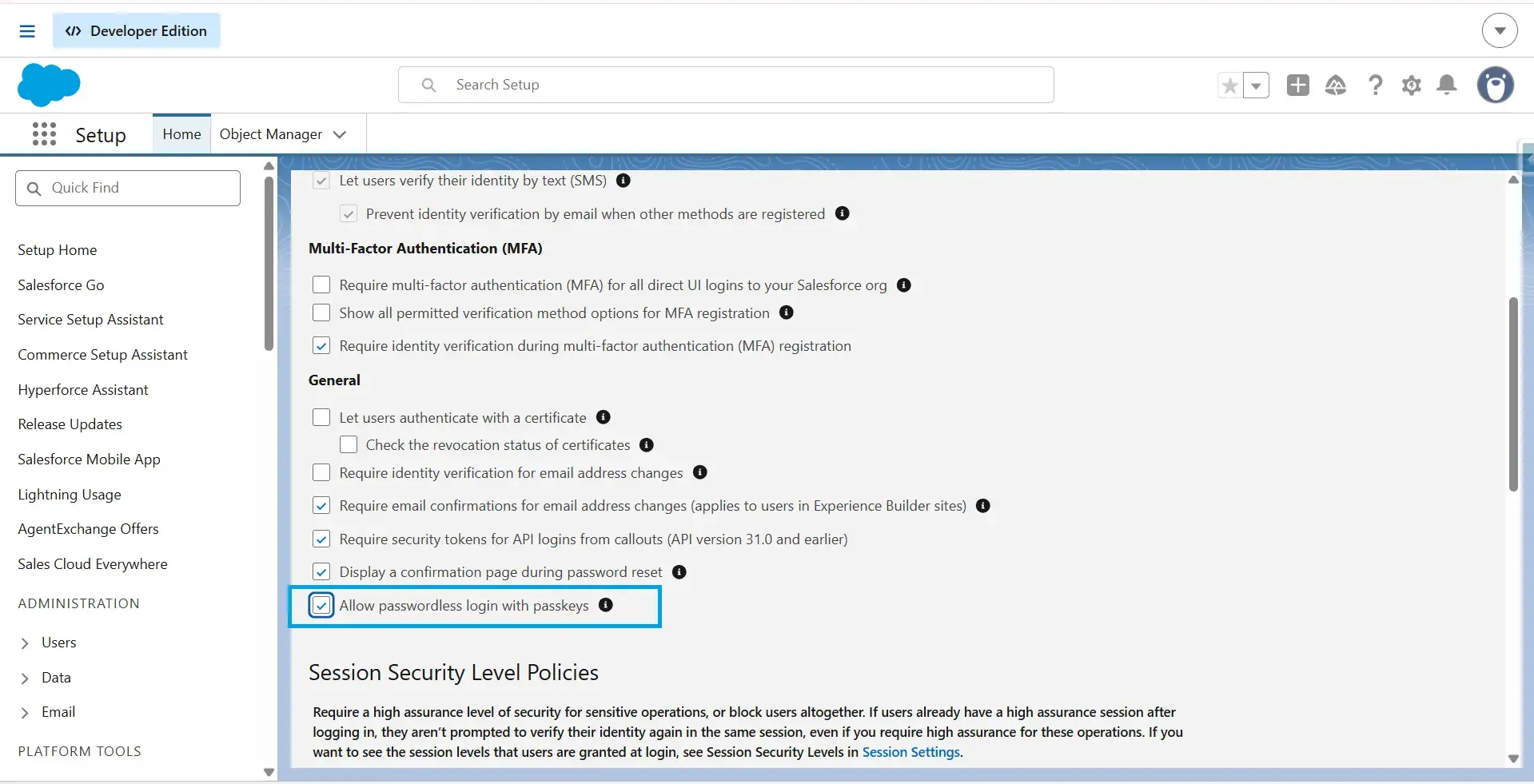Show info for password reset confirmation page

(679, 572)
